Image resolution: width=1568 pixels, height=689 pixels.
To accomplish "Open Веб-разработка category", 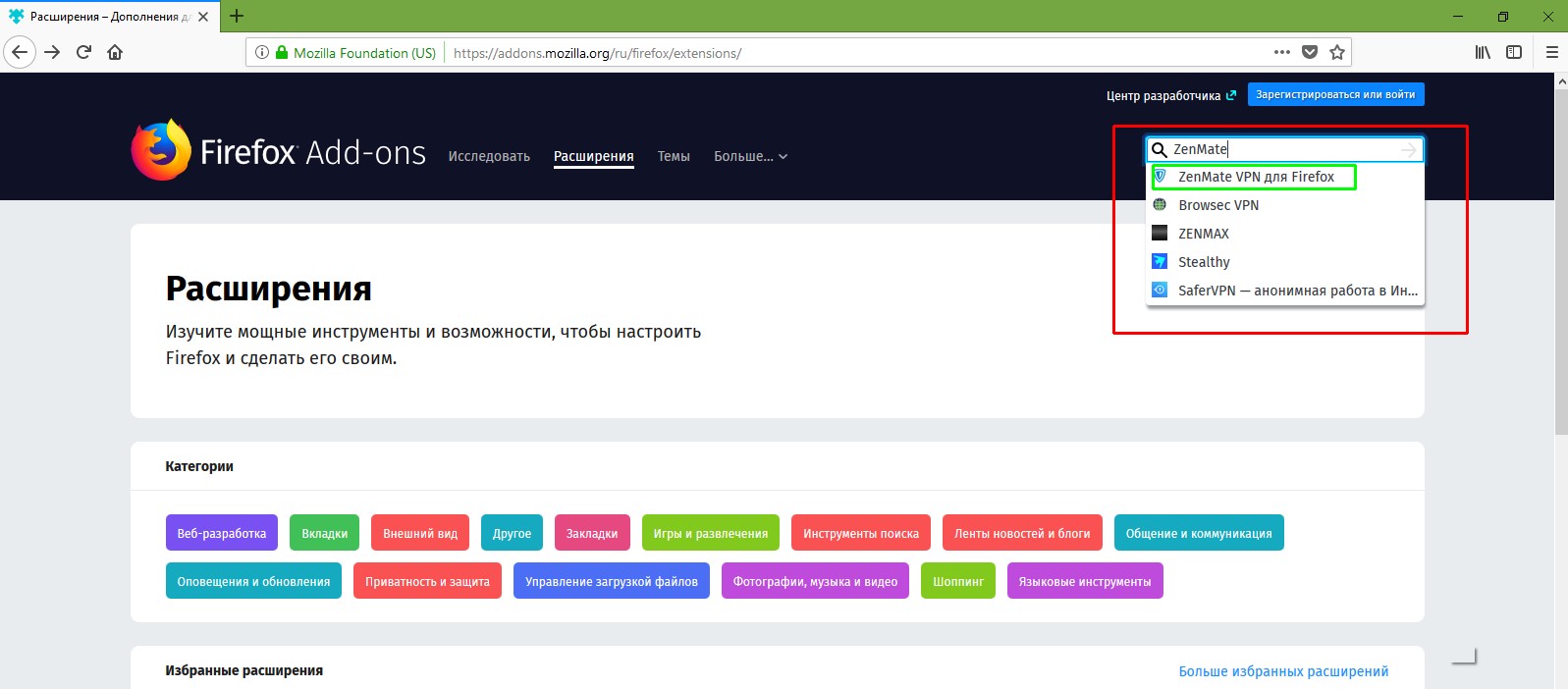I will pos(222,533).
